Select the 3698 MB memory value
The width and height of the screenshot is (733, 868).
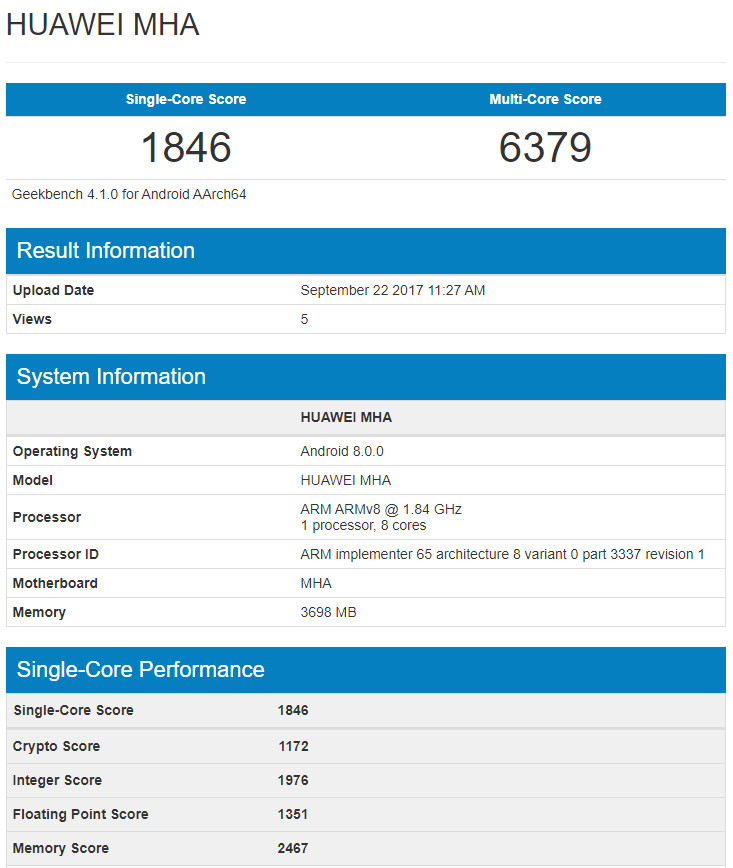coord(328,612)
